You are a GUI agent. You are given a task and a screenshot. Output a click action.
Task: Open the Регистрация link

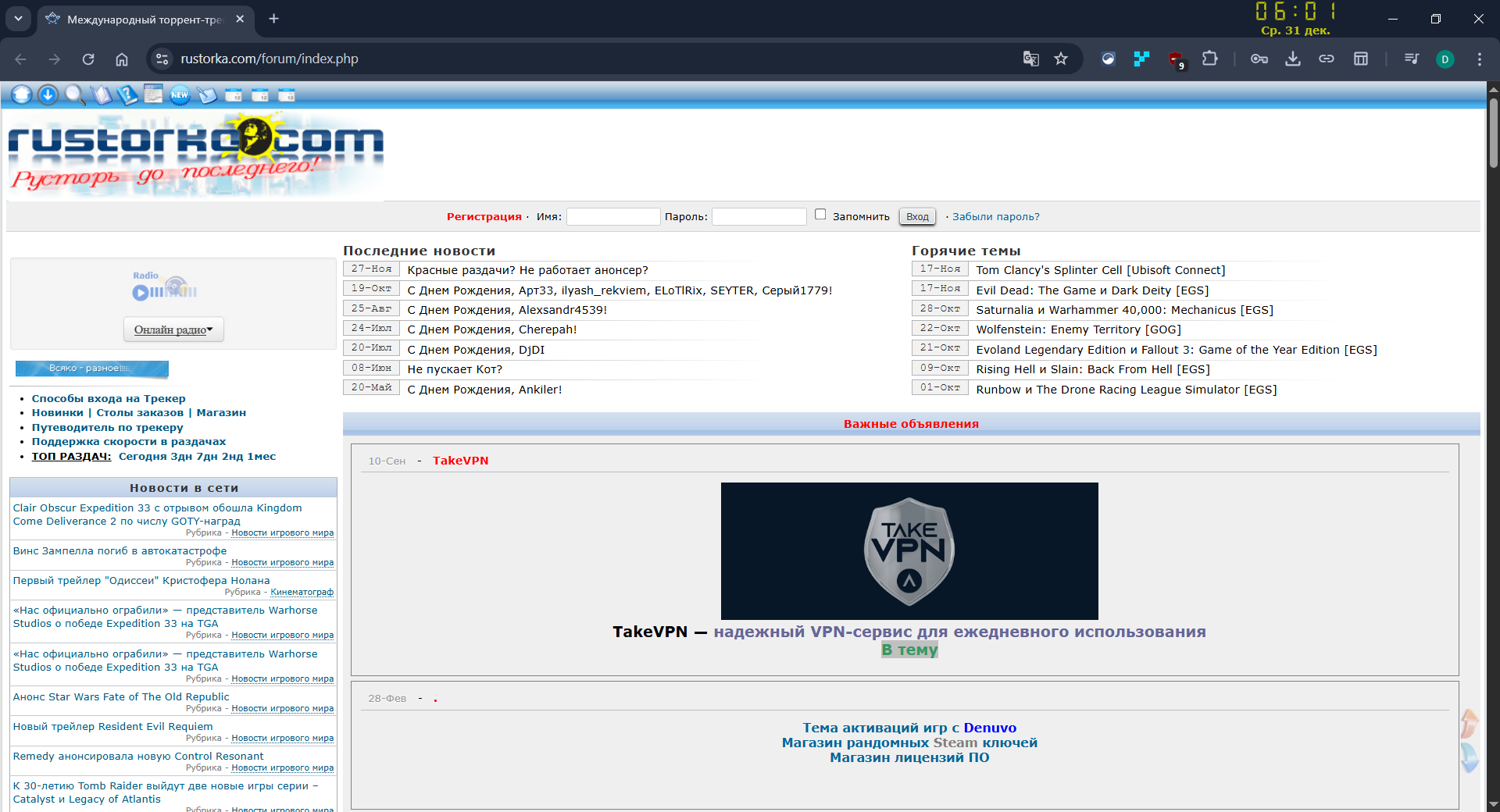[x=484, y=217]
